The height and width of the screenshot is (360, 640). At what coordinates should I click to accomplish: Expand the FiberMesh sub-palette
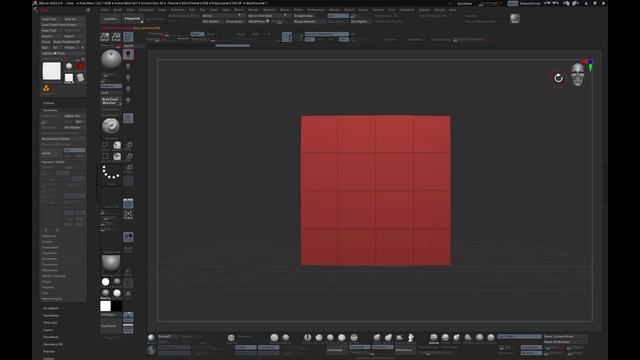[51, 337]
